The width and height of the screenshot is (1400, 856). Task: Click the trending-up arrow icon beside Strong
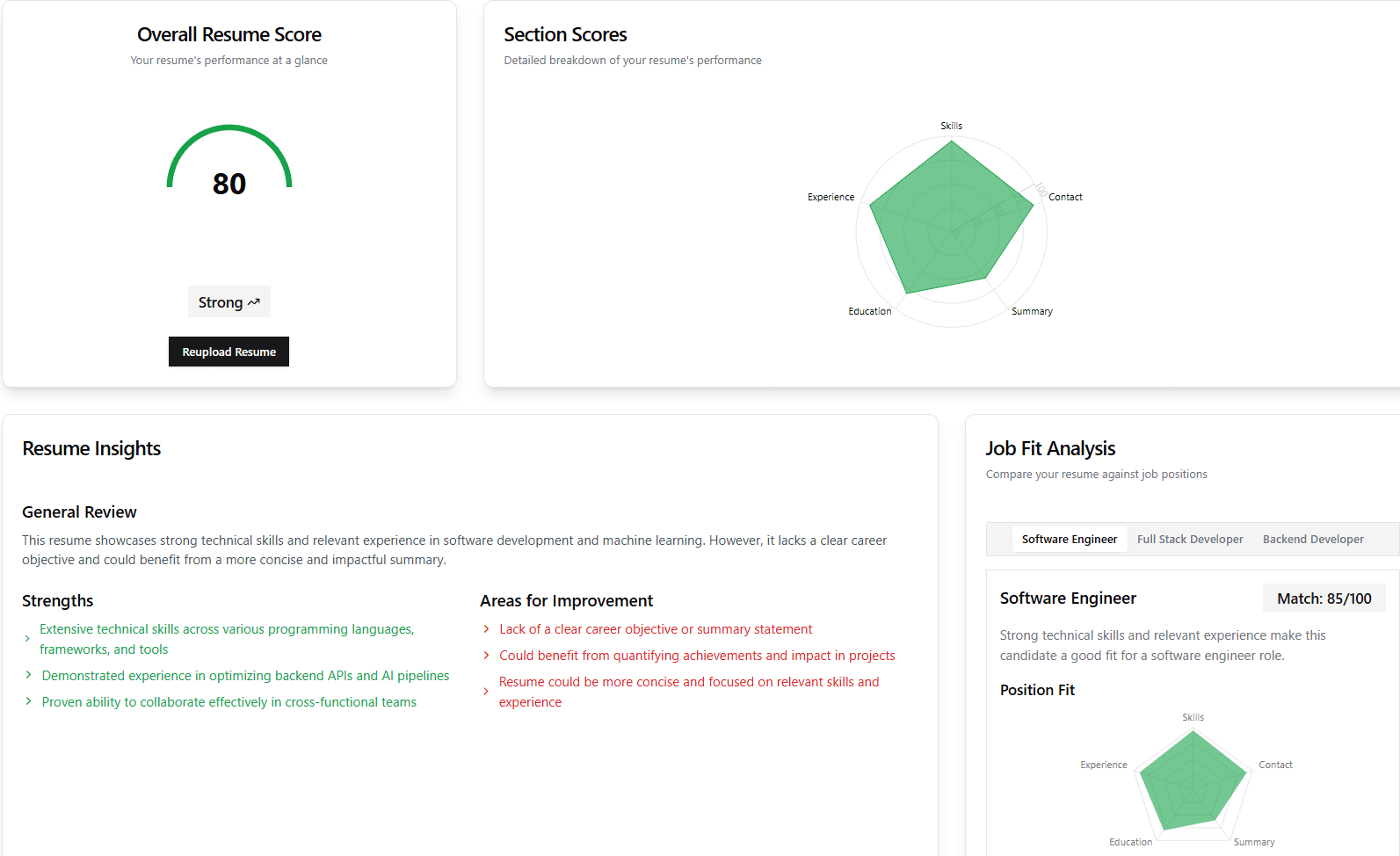[254, 302]
